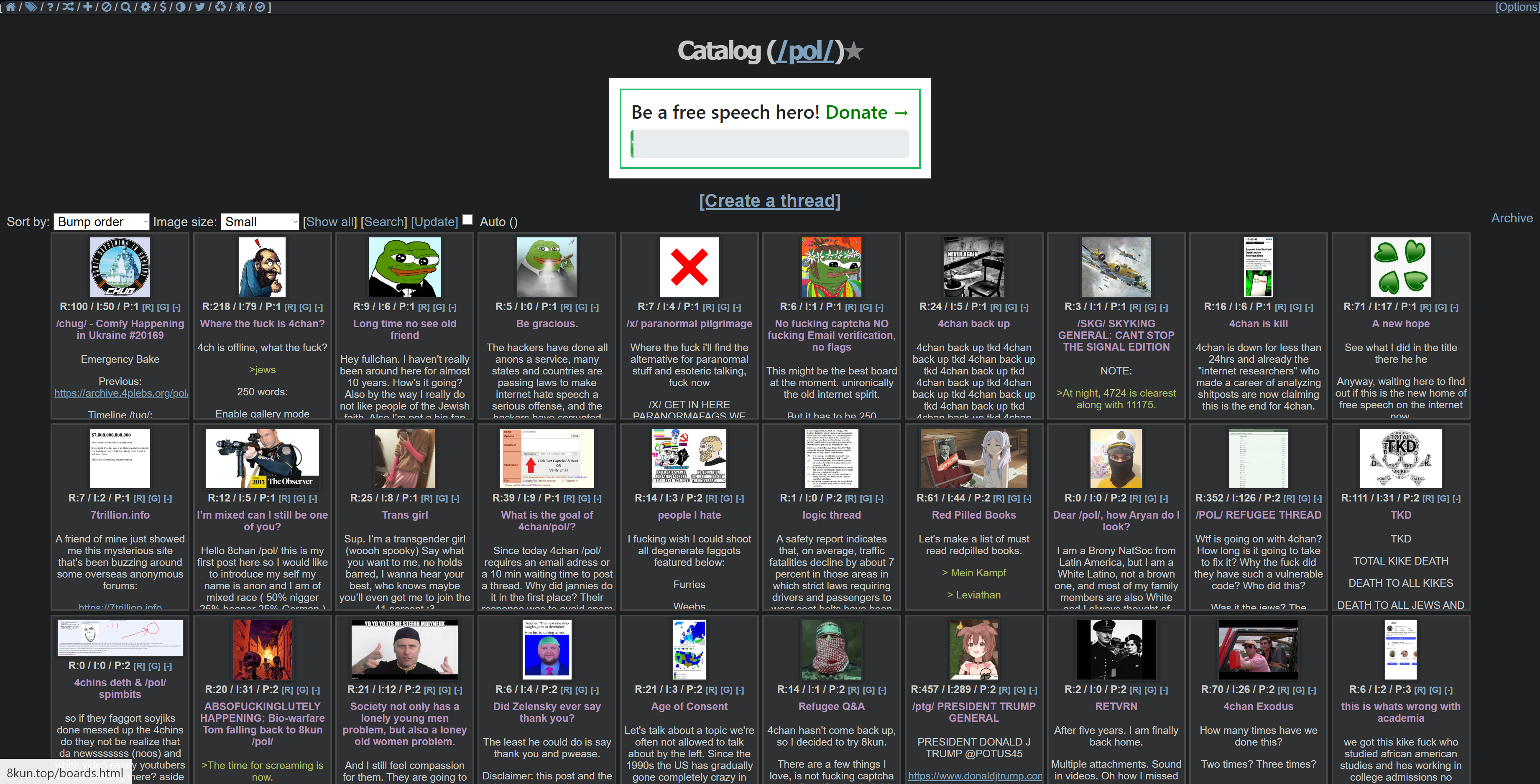Image resolution: width=1540 pixels, height=784 pixels.
Task: Open the donaldjtrump.com link in /ptg/ thread
Action: click(974, 776)
